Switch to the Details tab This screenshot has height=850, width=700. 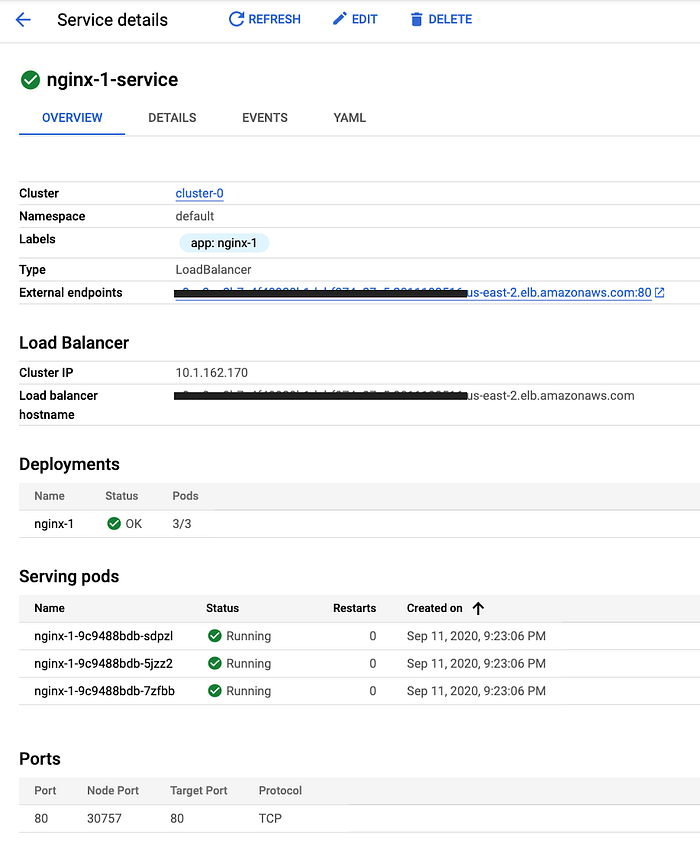pyautogui.click(x=172, y=118)
